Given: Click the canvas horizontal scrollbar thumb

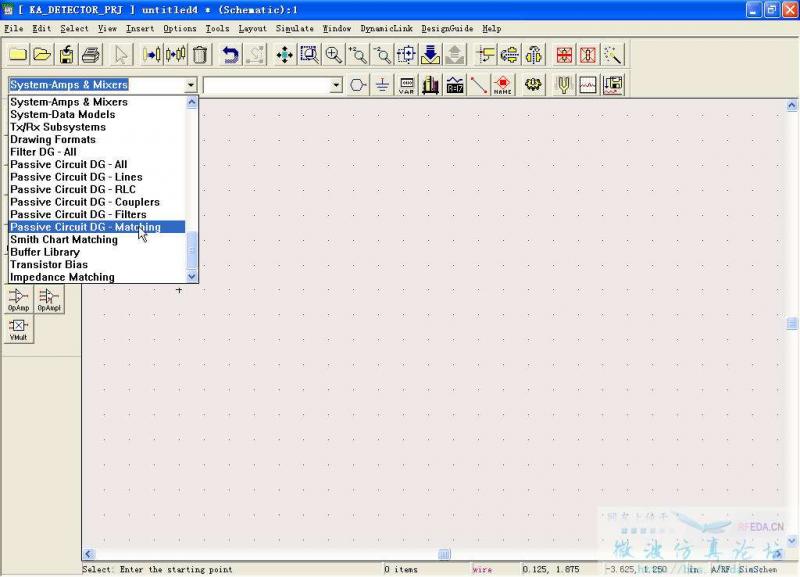Looking at the screenshot, I should click(444, 555).
